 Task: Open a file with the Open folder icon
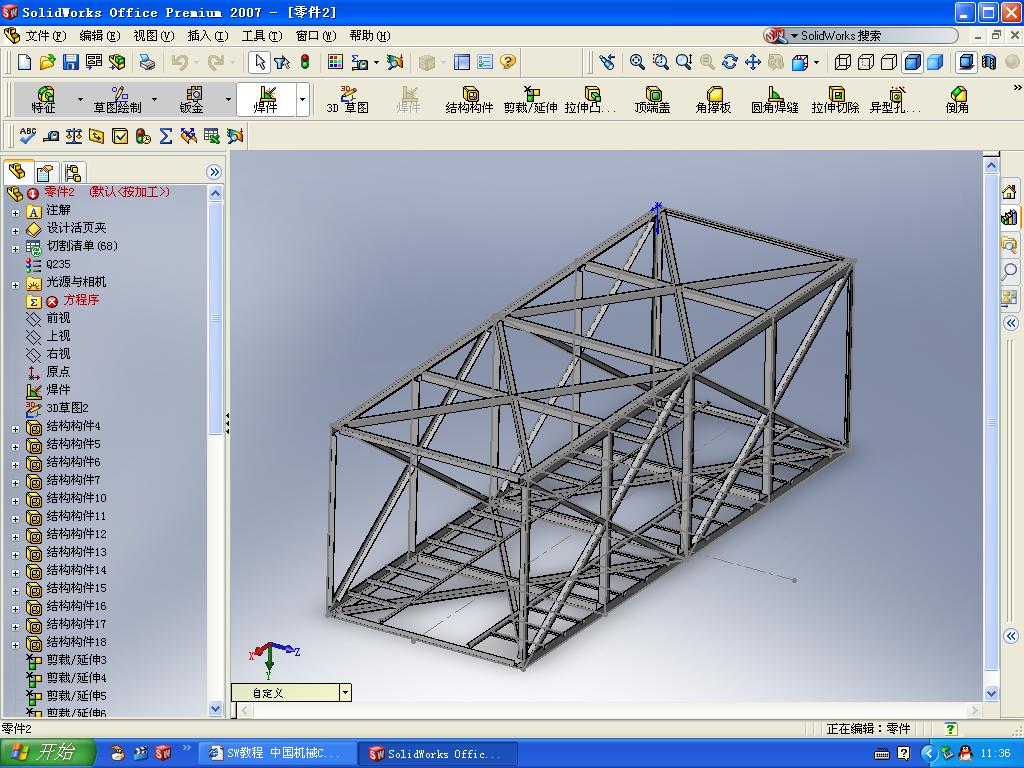47,62
